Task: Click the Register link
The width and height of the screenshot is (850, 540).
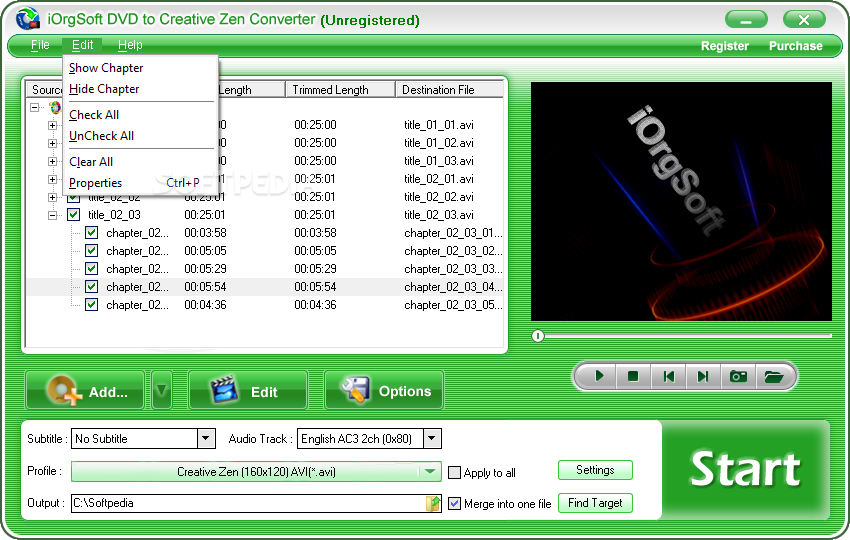Action: [x=725, y=46]
